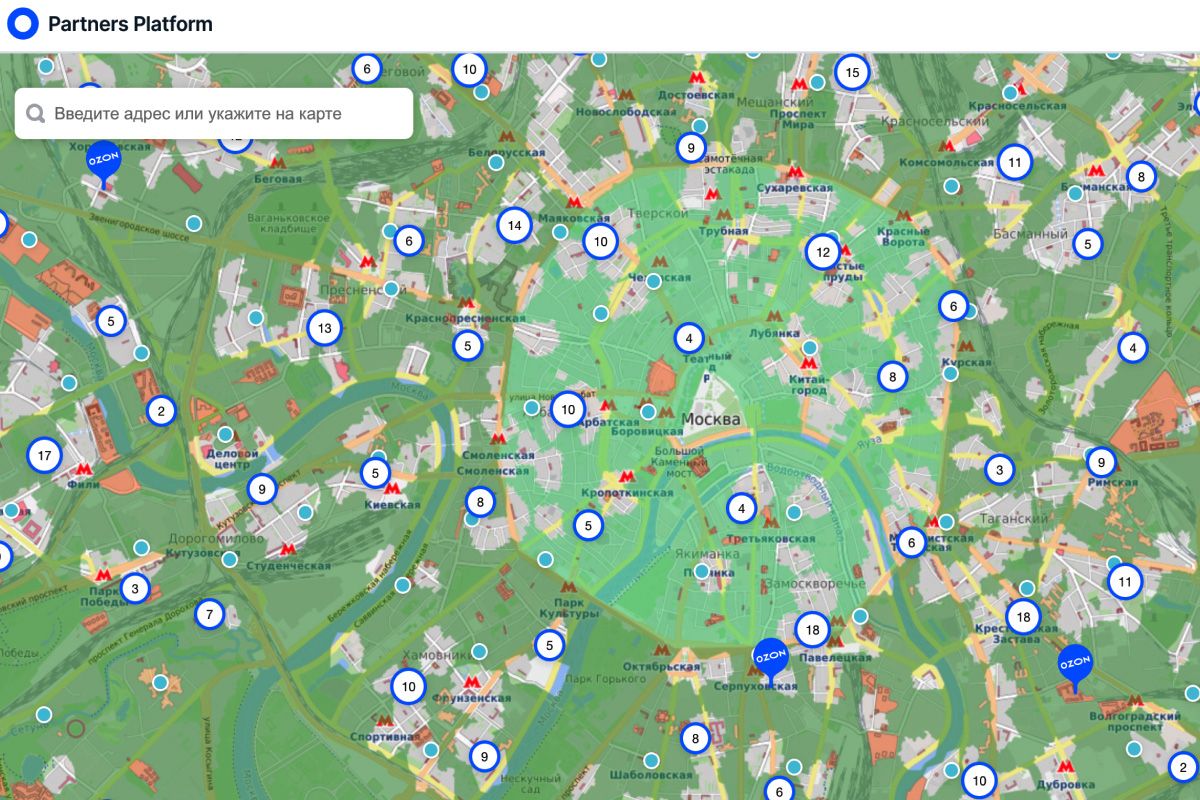
Task: Click cluster 4 near Третьяковская
Action: [x=741, y=509]
